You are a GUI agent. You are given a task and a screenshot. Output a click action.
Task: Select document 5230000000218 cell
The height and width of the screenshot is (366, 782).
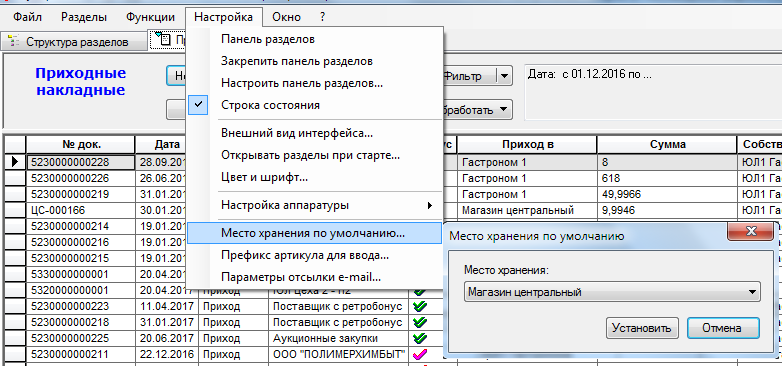(81, 322)
